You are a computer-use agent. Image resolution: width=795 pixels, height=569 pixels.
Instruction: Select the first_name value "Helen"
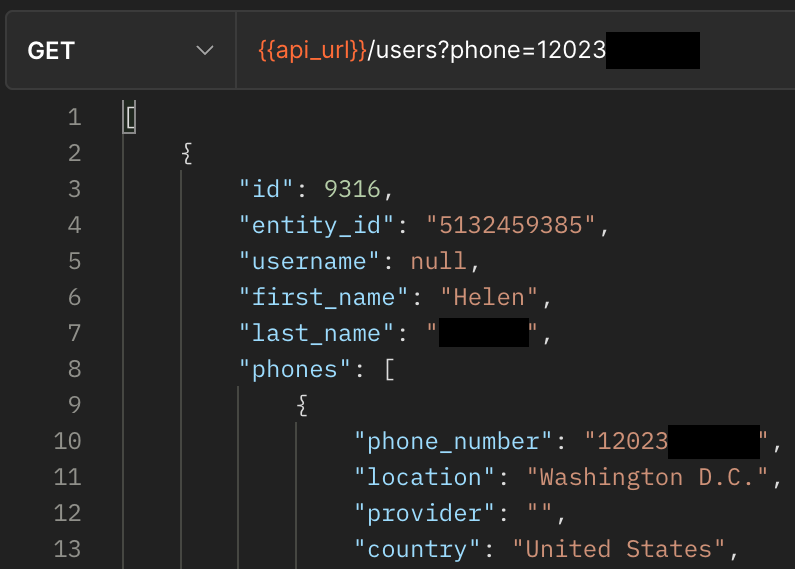click(489, 297)
